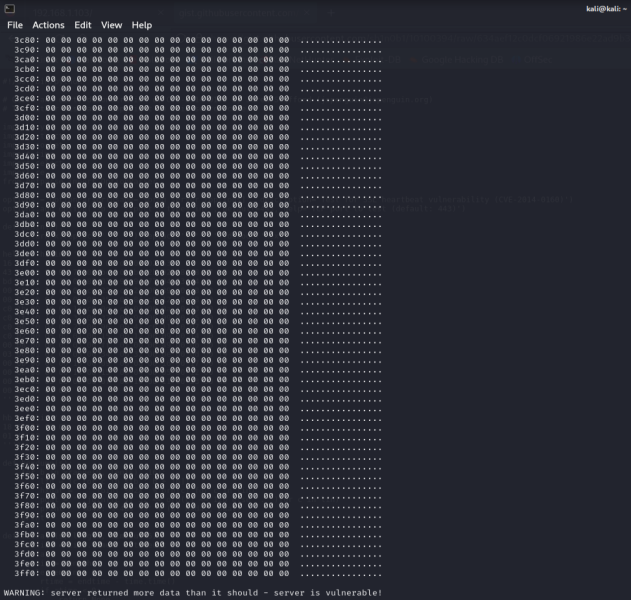
Task: Click the 3d50: offset label
Action: tap(27, 166)
